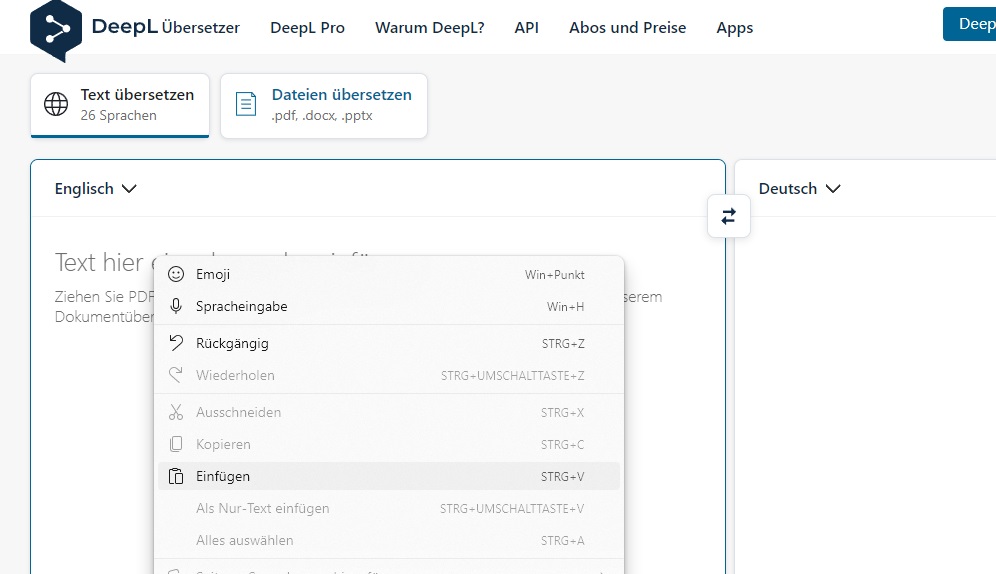Open the Englisch source language dropdown

point(96,188)
